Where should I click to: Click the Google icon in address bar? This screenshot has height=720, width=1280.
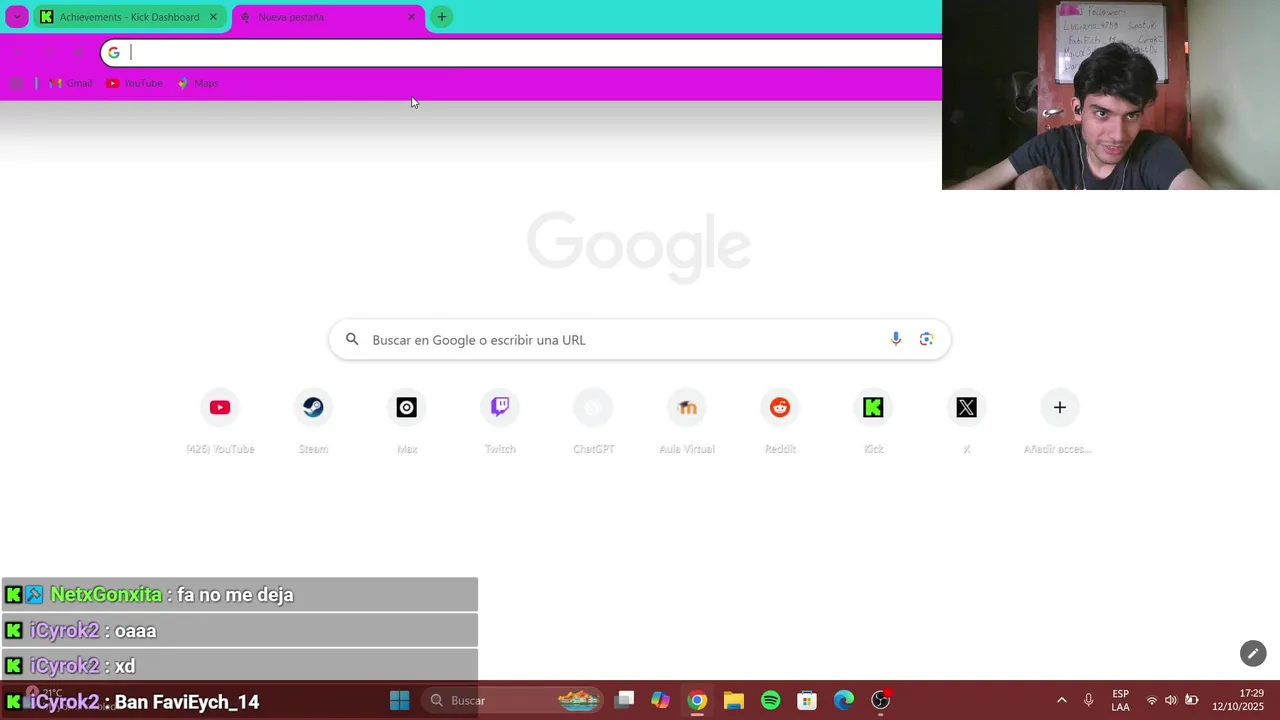114,53
